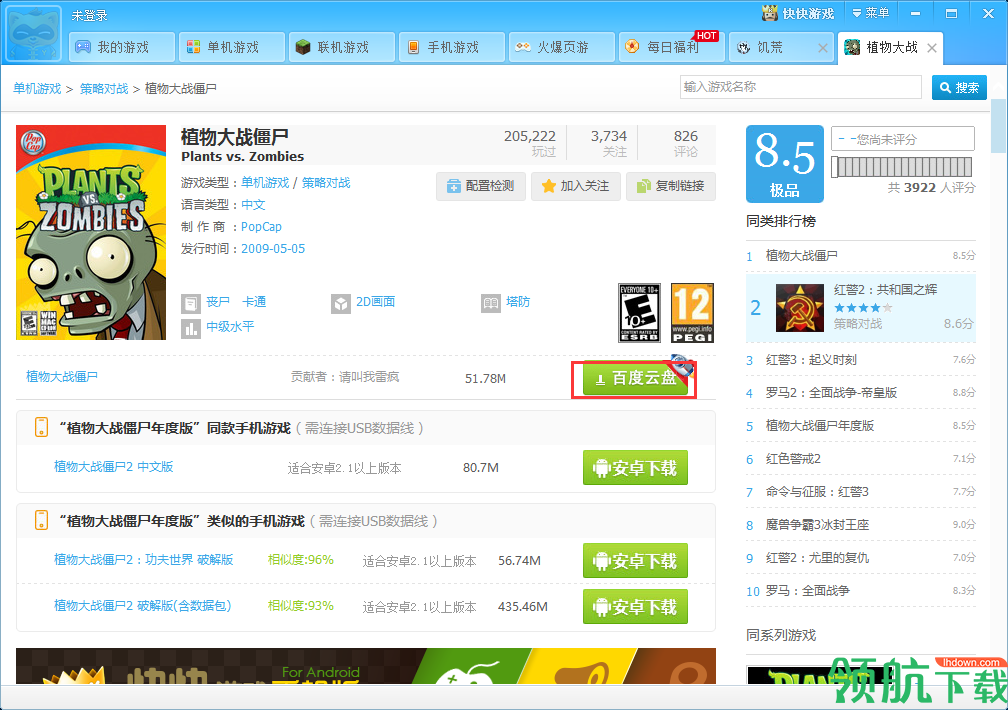
Task: Open ranking entry 植物大战僵尸年度版
Action: 820,426
